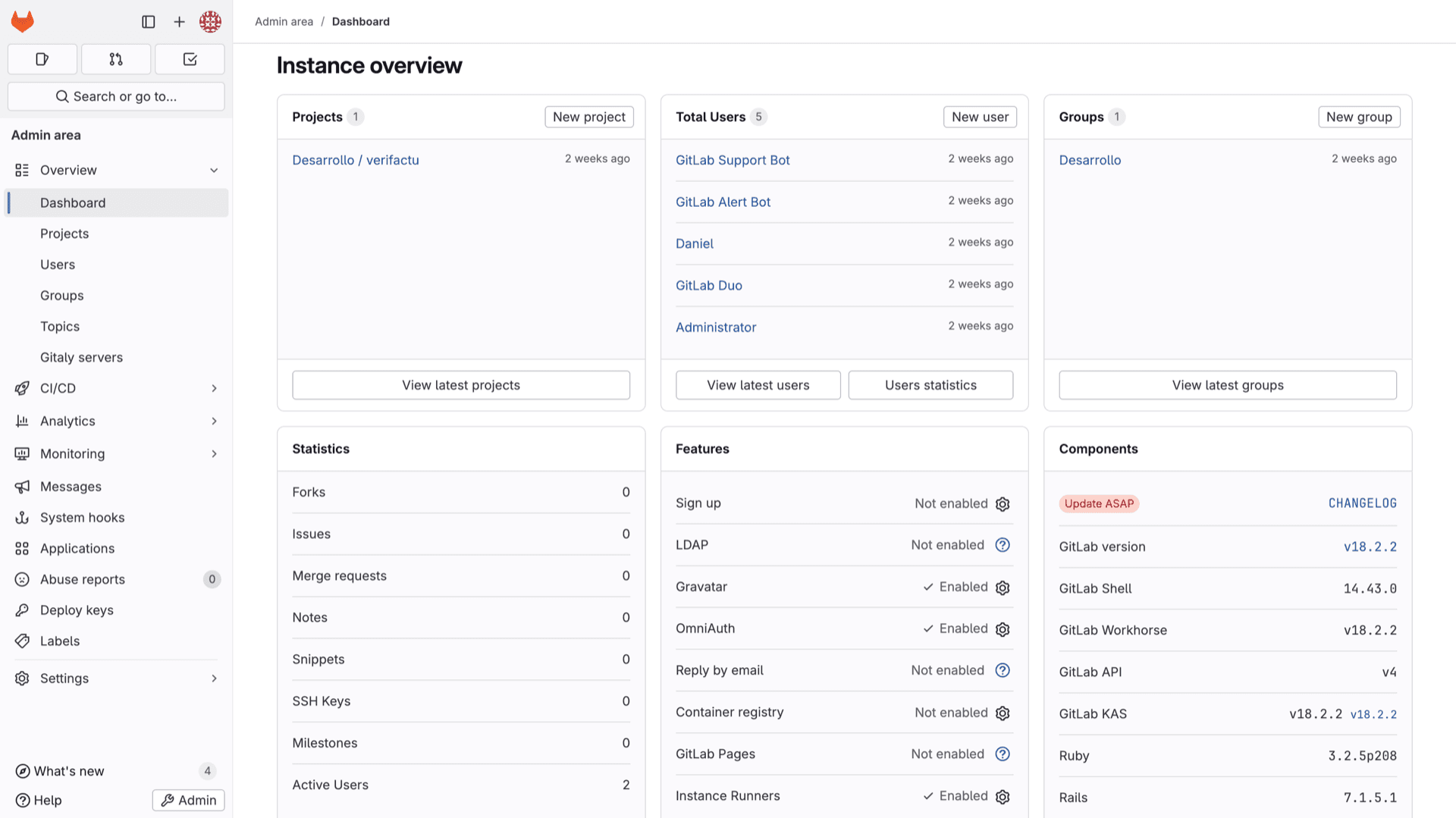
Task: Click the System hooks anchor icon
Action: (x=22, y=518)
